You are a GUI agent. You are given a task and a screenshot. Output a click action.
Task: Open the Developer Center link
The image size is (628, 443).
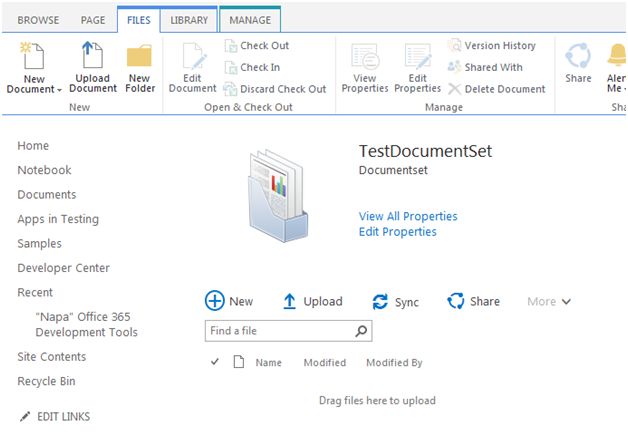[64, 268]
